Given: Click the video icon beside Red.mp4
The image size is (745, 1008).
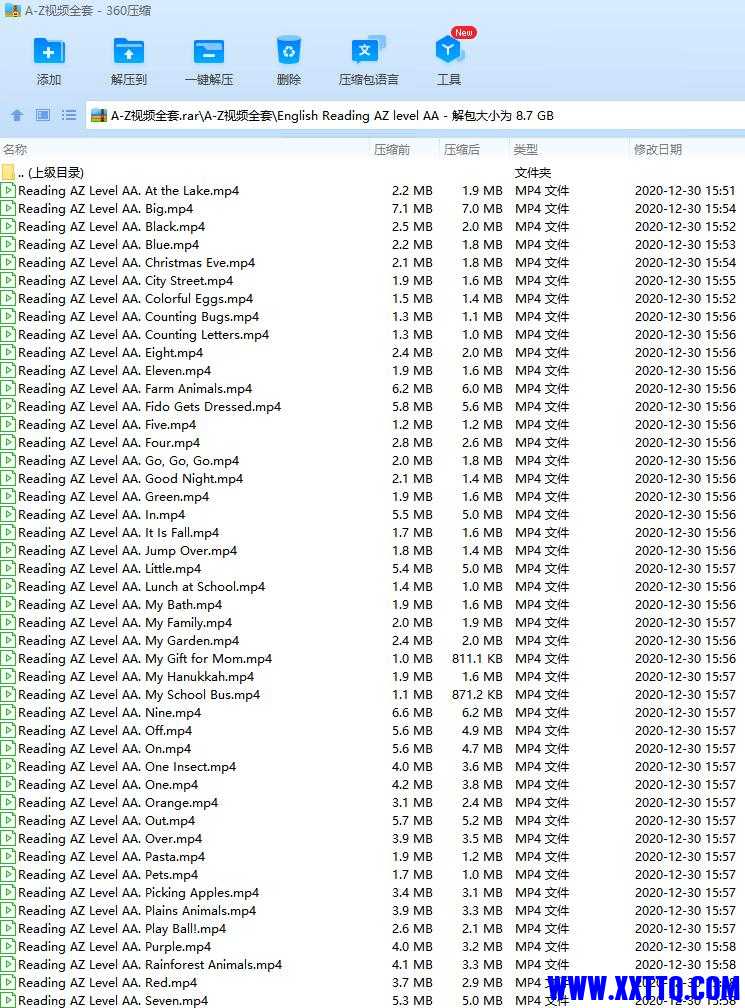Looking at the screenshot, I should click(x=8, y=982).
